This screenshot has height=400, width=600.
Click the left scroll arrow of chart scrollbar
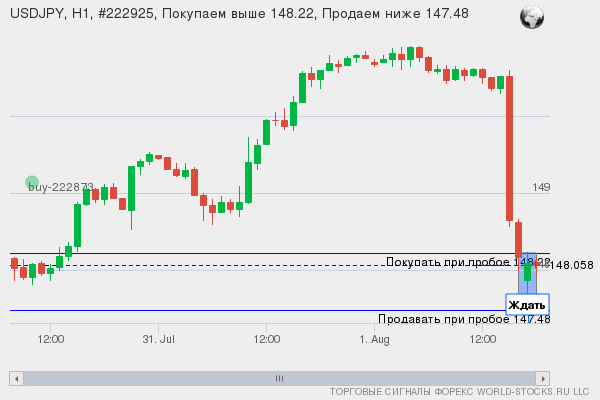click(x=16, y=379)
